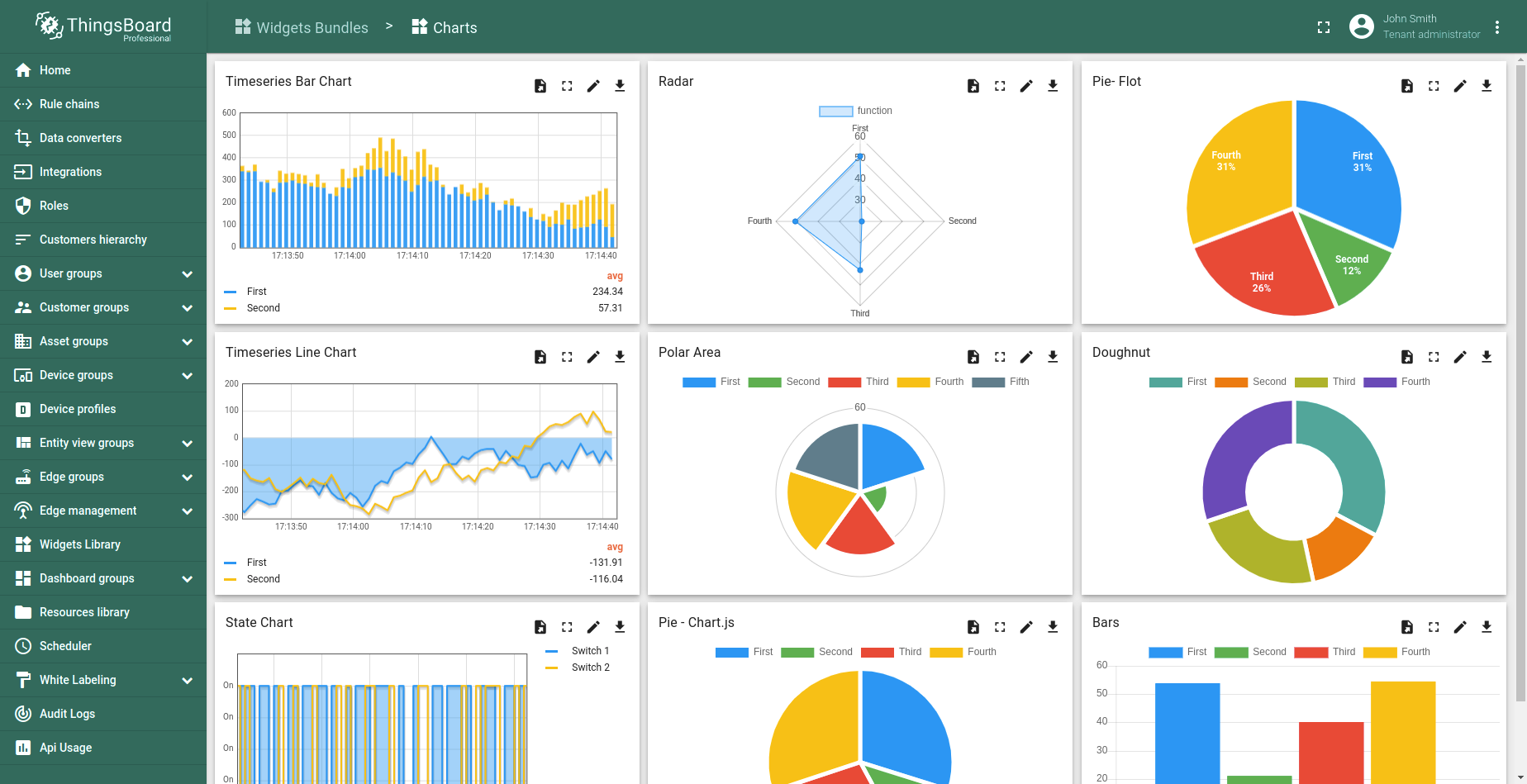Click the Charts breadcrumb
1527x784 pixels.
pyautogui.click(x=445, y=27)
